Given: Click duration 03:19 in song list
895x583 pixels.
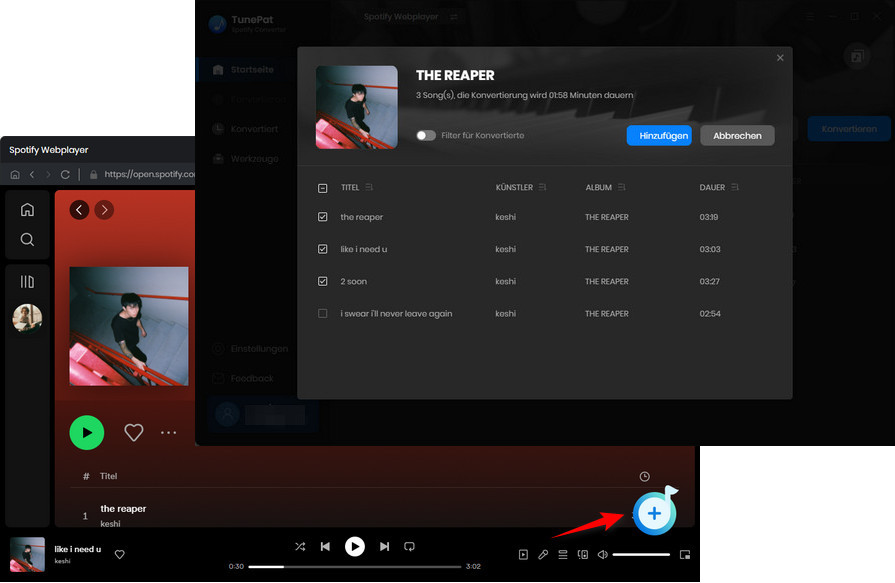Looking at the screenshot, I should click(709, 217).
